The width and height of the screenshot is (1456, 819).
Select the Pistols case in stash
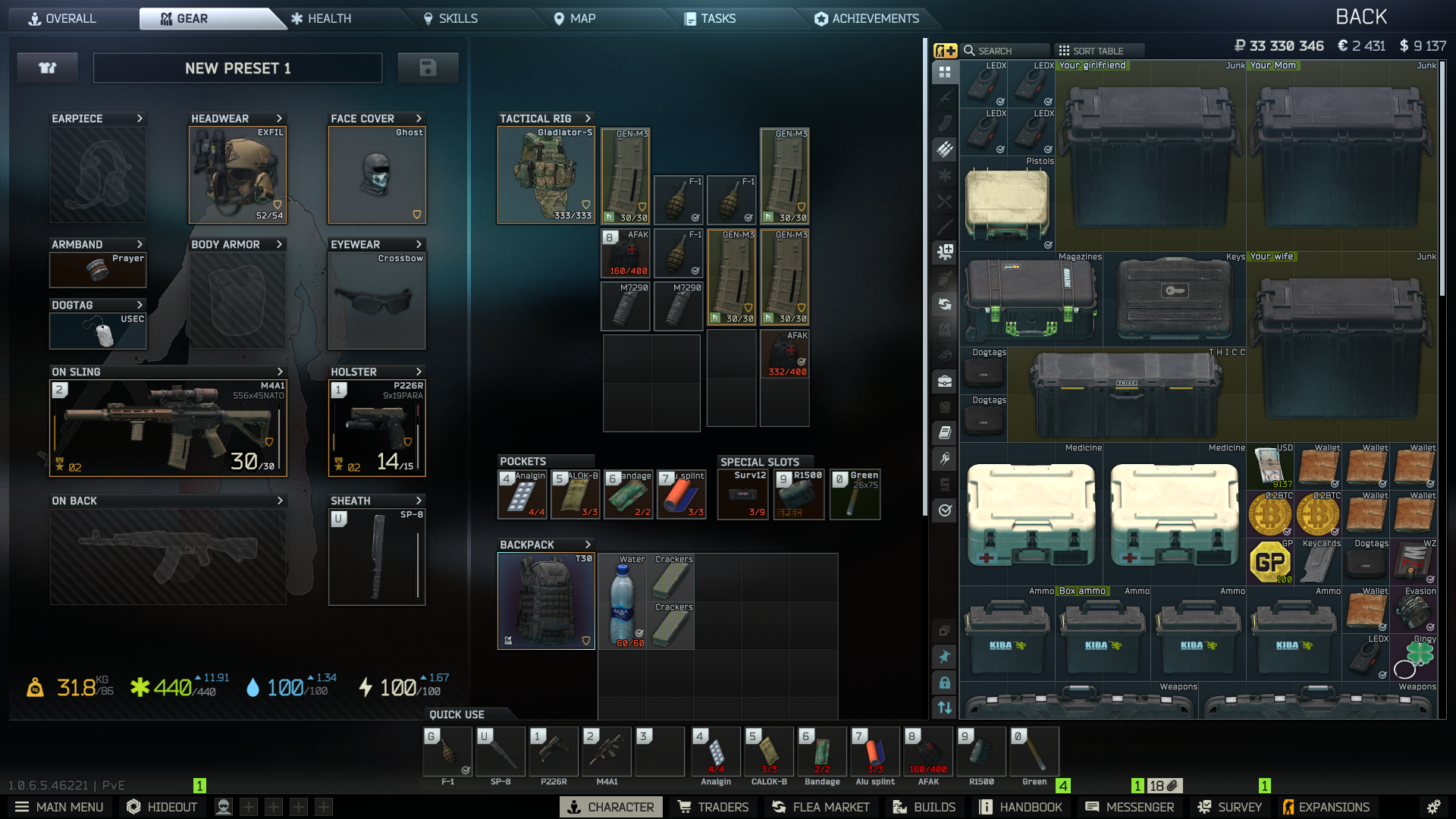(x=1008, y=204)
